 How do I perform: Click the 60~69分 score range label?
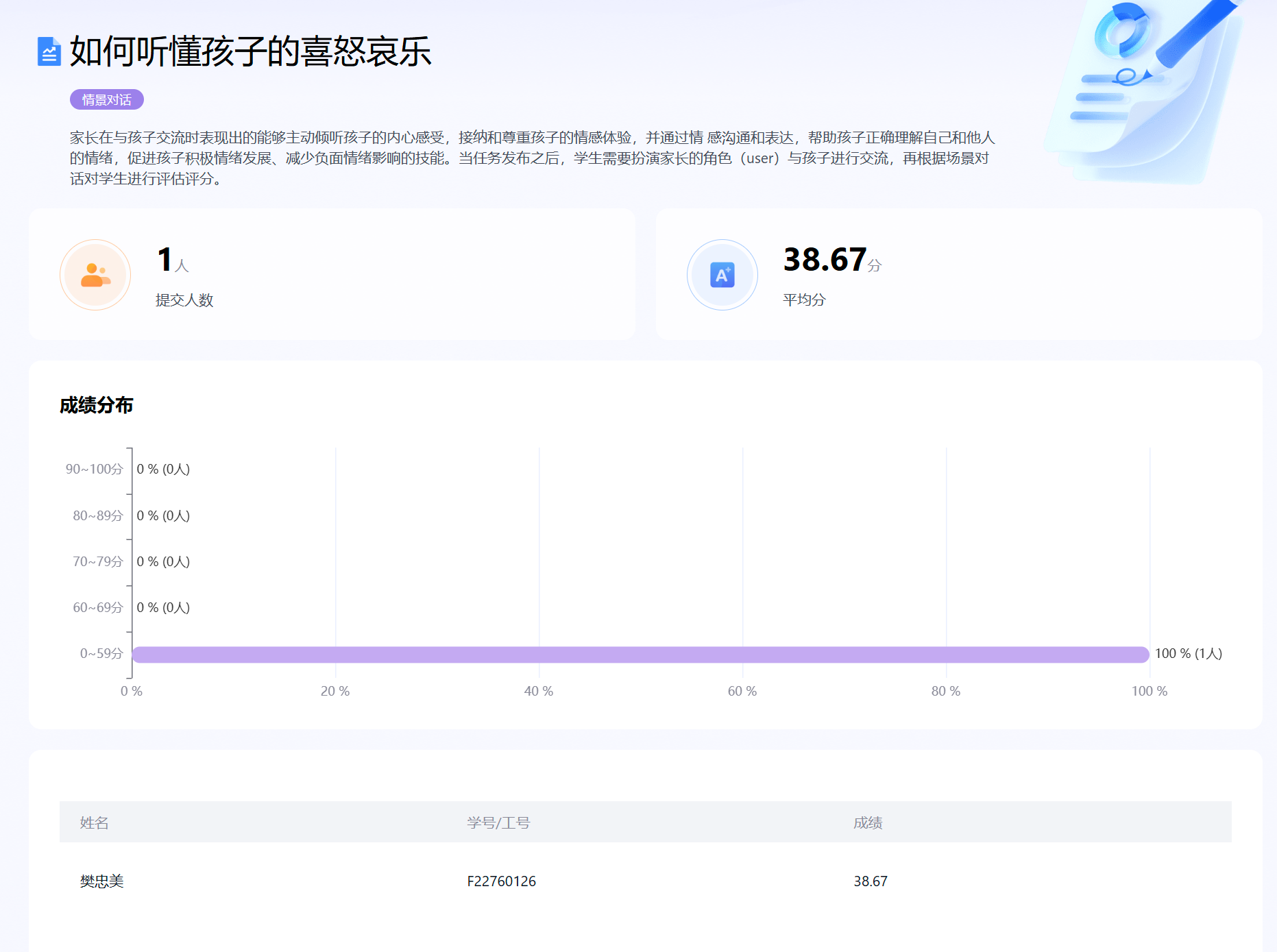[x=97, y=608]
